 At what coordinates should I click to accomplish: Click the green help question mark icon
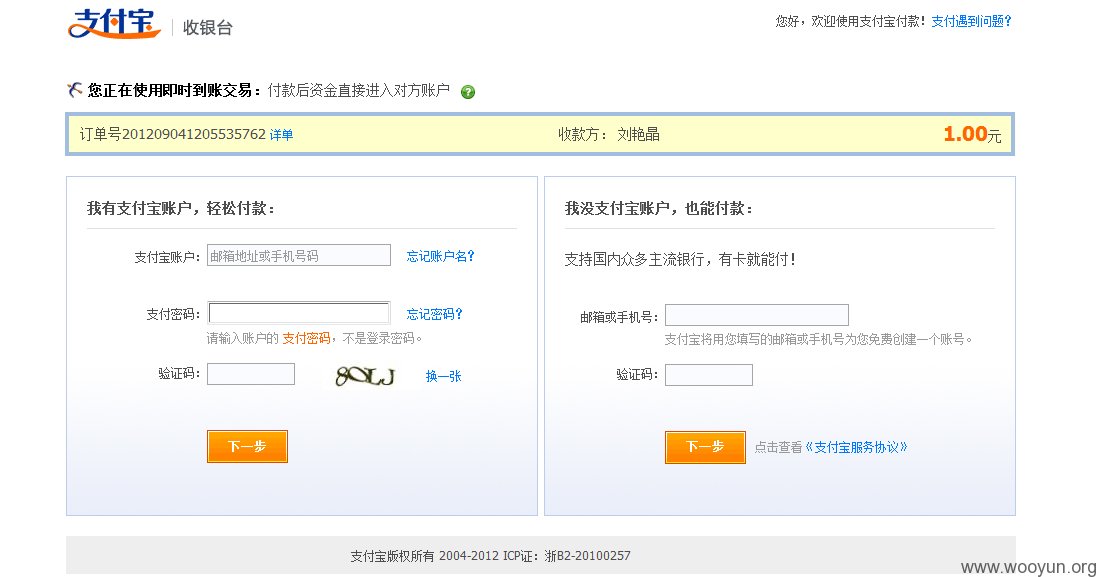coord(468,92)
